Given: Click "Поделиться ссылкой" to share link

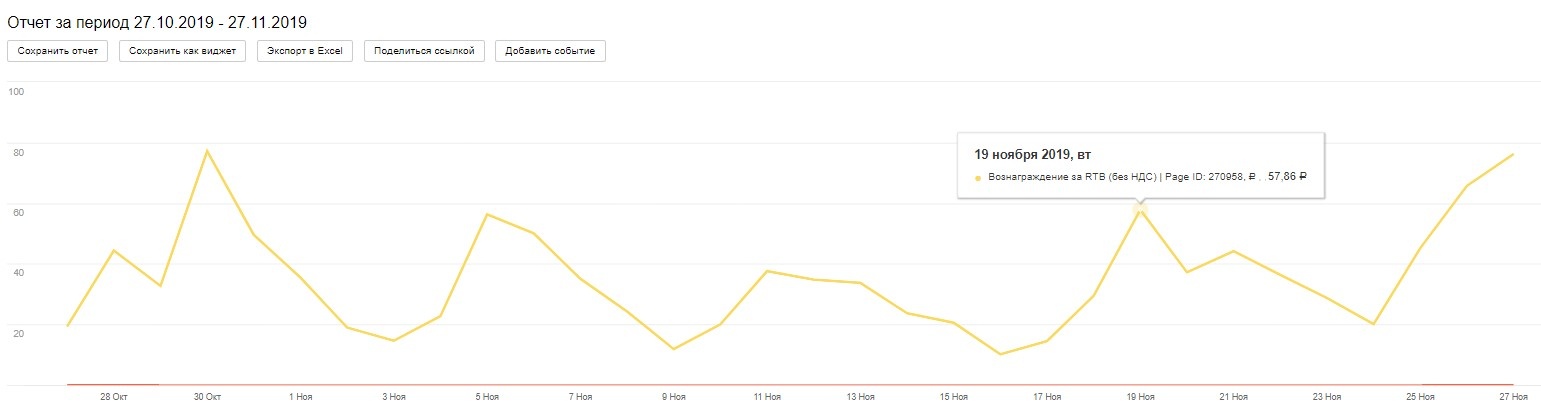Looking at the screenshot, I should point(425,51).
